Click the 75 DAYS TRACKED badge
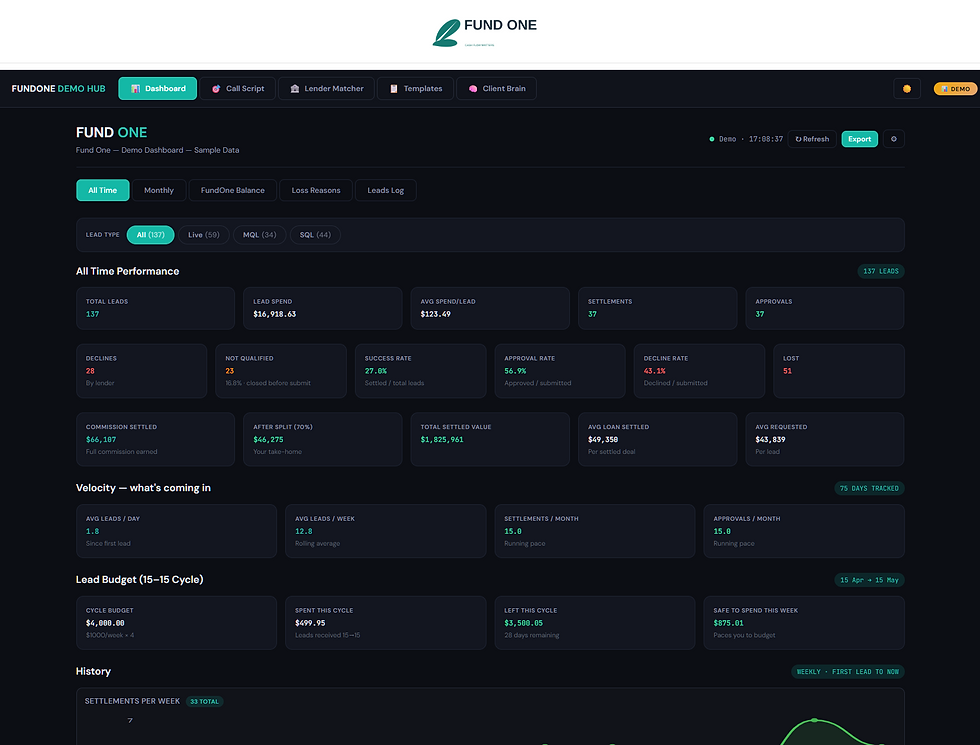The width and height of the screenshot is (980, 745). point(869,489)
